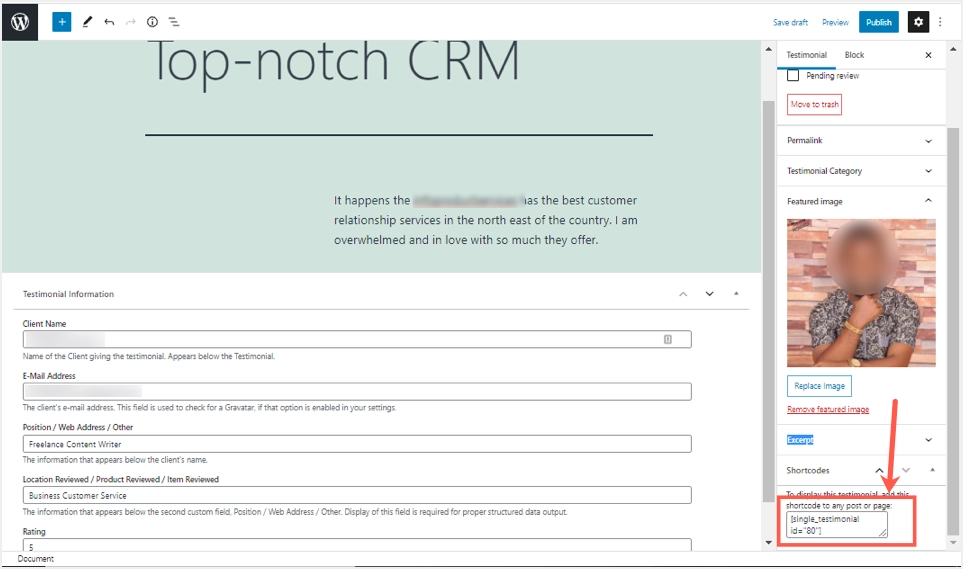Move the Shortcodes panel down

(906, 471)
